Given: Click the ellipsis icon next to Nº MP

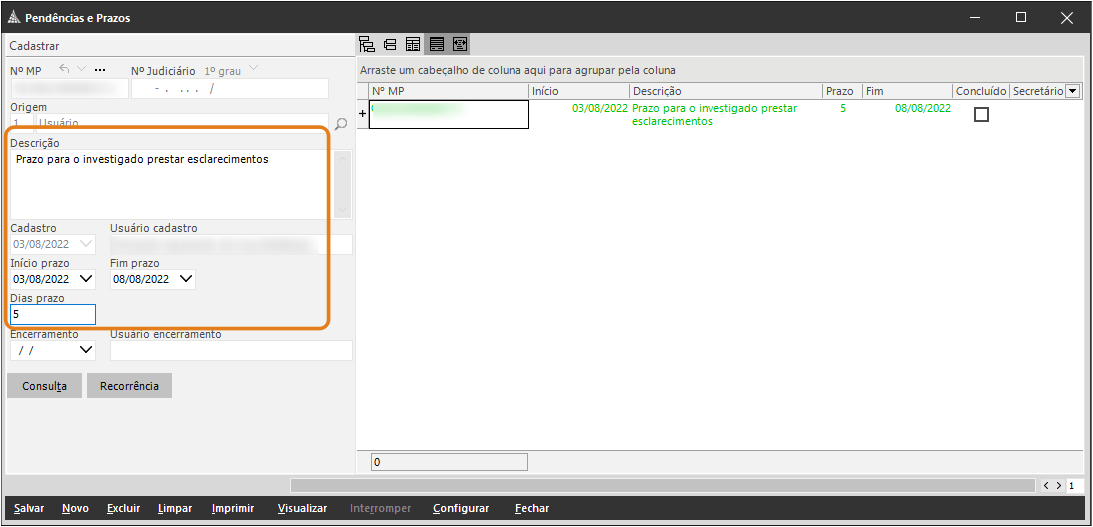Looking at the screenshot, I should point(99,70).
